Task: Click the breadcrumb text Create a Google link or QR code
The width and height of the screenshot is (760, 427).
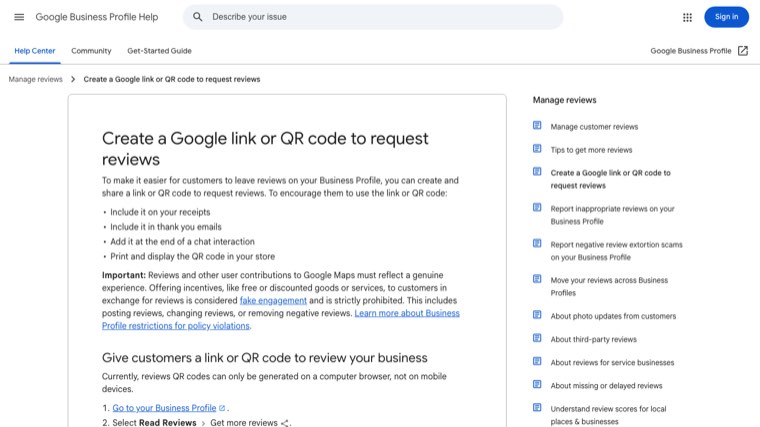Action: pyautogui.click(x=172, y=79)
